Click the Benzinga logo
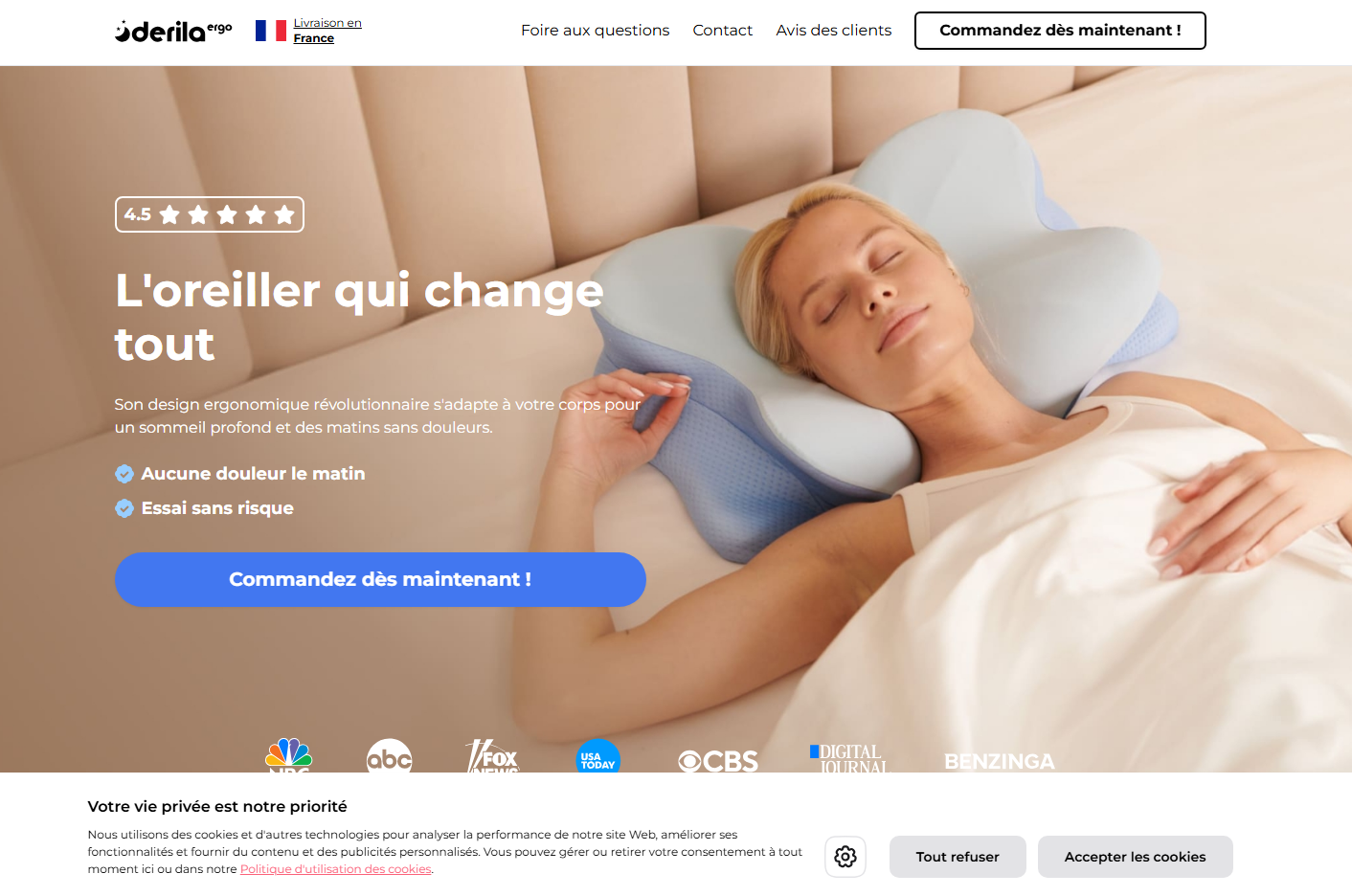 click(x=1000, y=761)
